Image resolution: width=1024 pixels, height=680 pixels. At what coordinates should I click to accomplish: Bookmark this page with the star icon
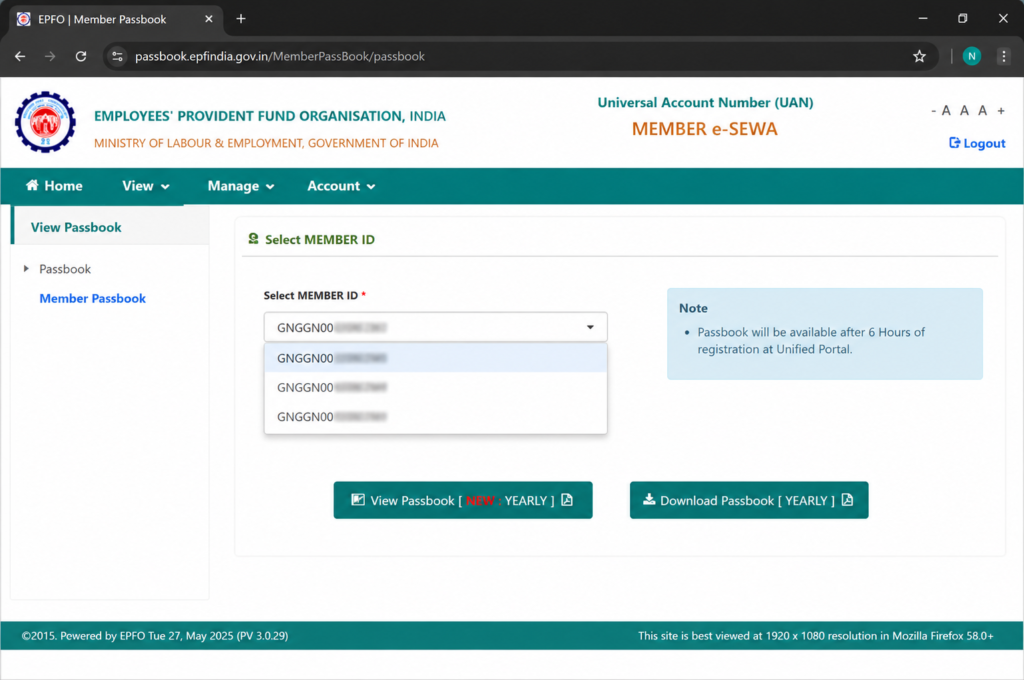(920, 56)
